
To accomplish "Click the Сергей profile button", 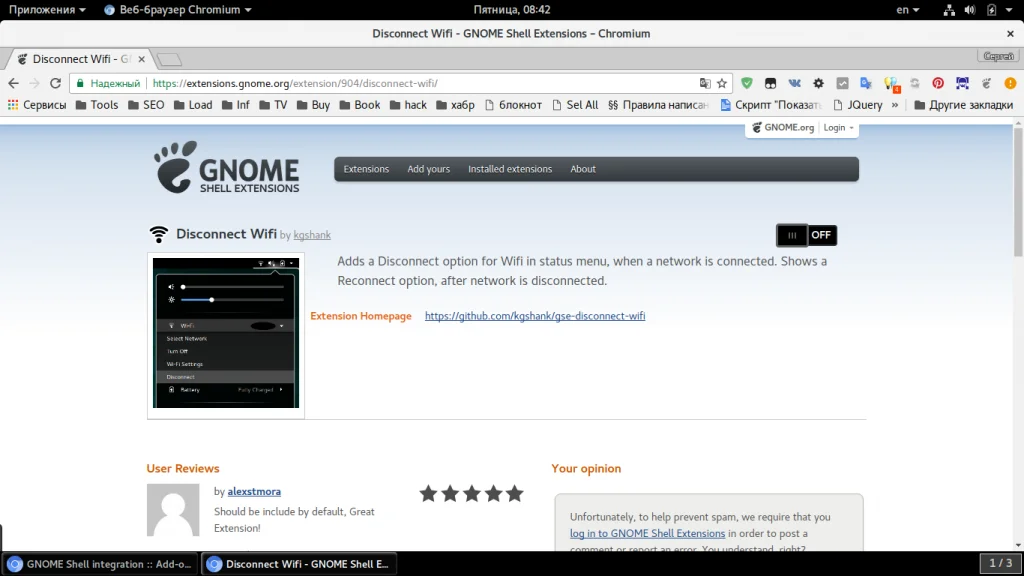I will click(x=999, y=56).
